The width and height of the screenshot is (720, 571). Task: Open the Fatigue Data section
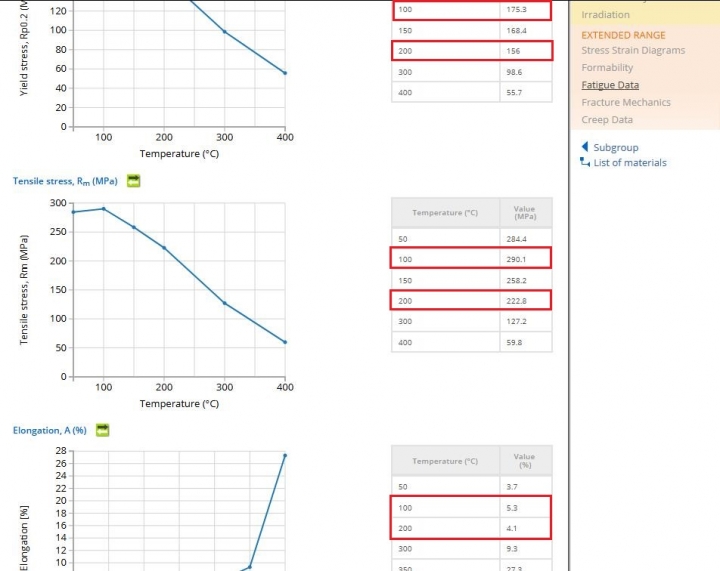pos(610,85)
